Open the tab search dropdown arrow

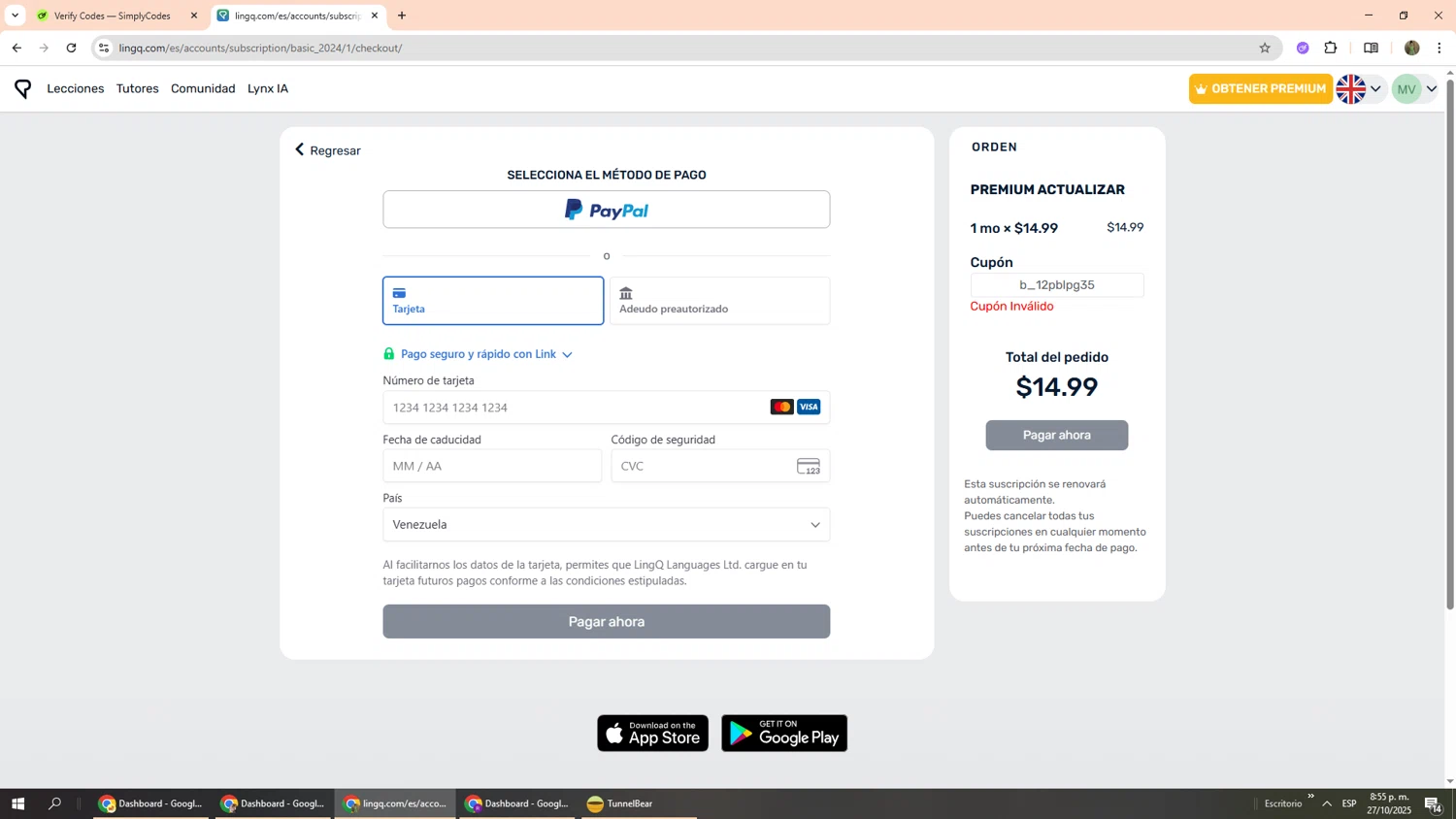[15, 16]
